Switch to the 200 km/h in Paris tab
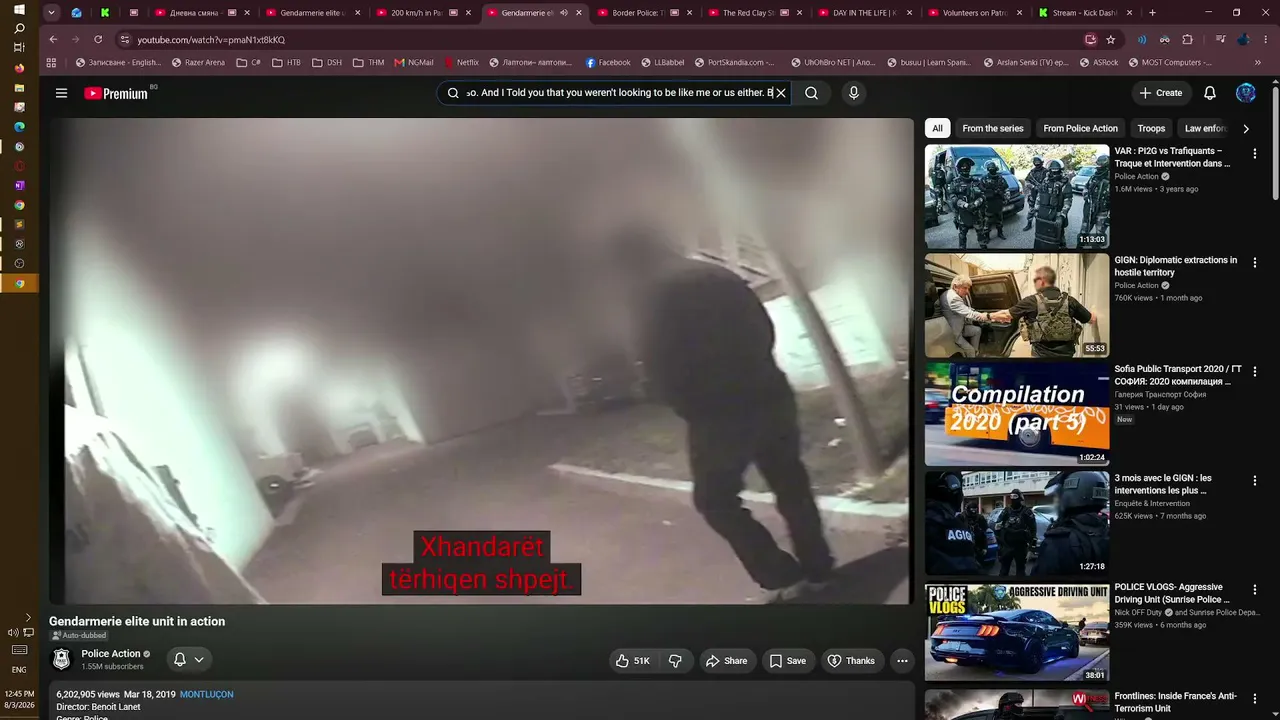The height and width of the screenshot is (720, 1280). (x=423, y=13)
